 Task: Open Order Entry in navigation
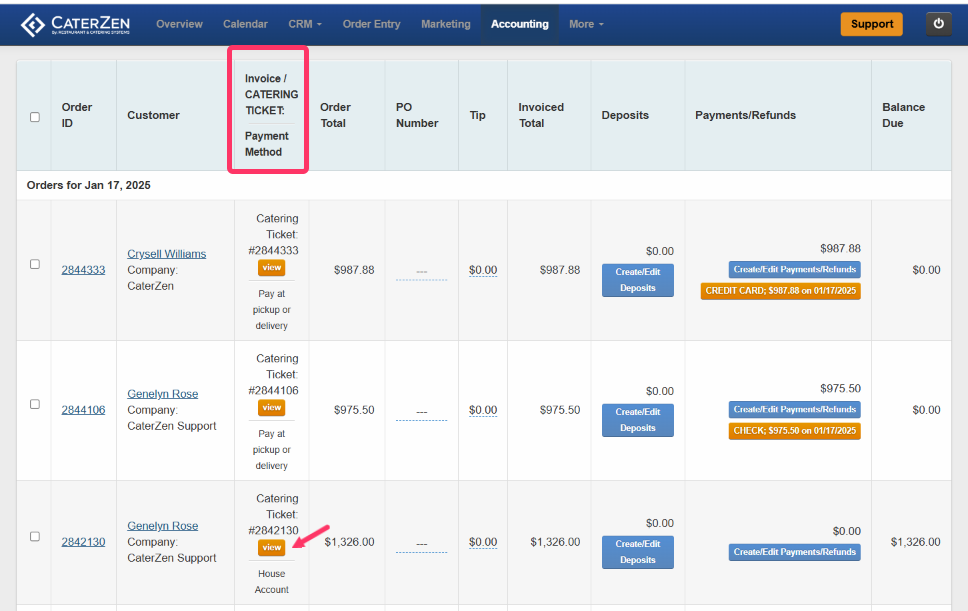pos(372,24)
